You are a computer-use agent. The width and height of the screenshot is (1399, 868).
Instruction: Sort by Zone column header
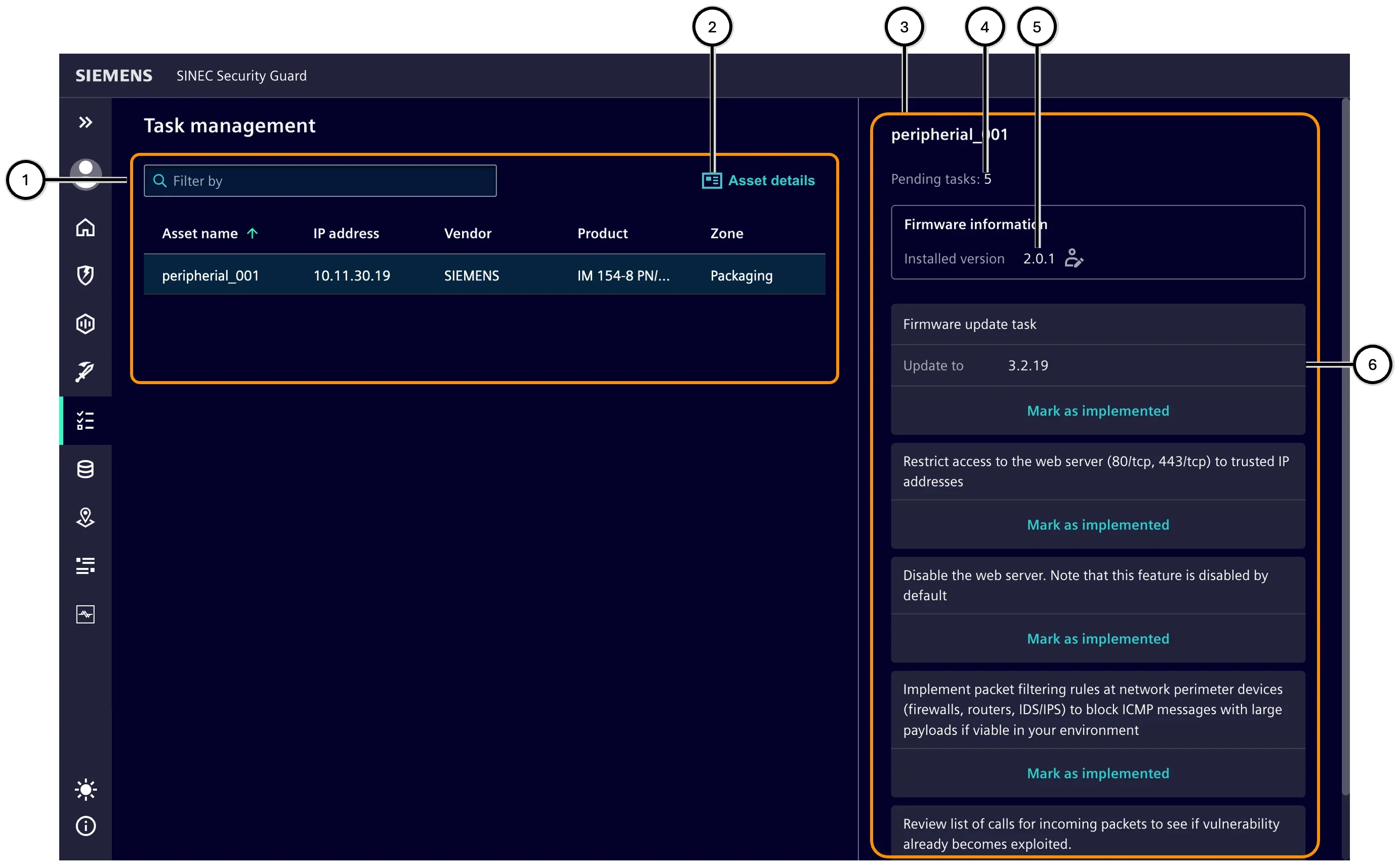pyautogui.click(x=727, y=234)
